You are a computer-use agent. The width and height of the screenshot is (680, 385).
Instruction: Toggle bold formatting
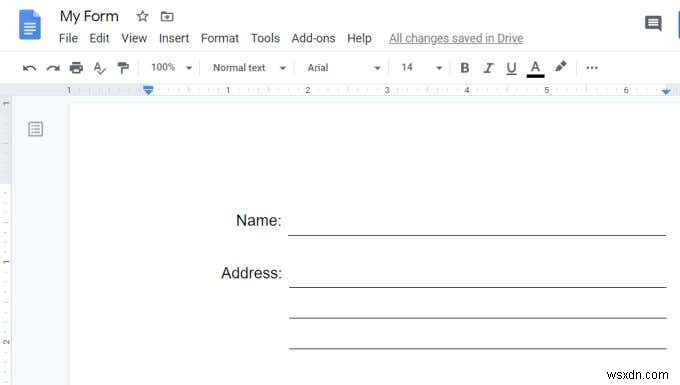pyautogui.click(x=464, y=68)
